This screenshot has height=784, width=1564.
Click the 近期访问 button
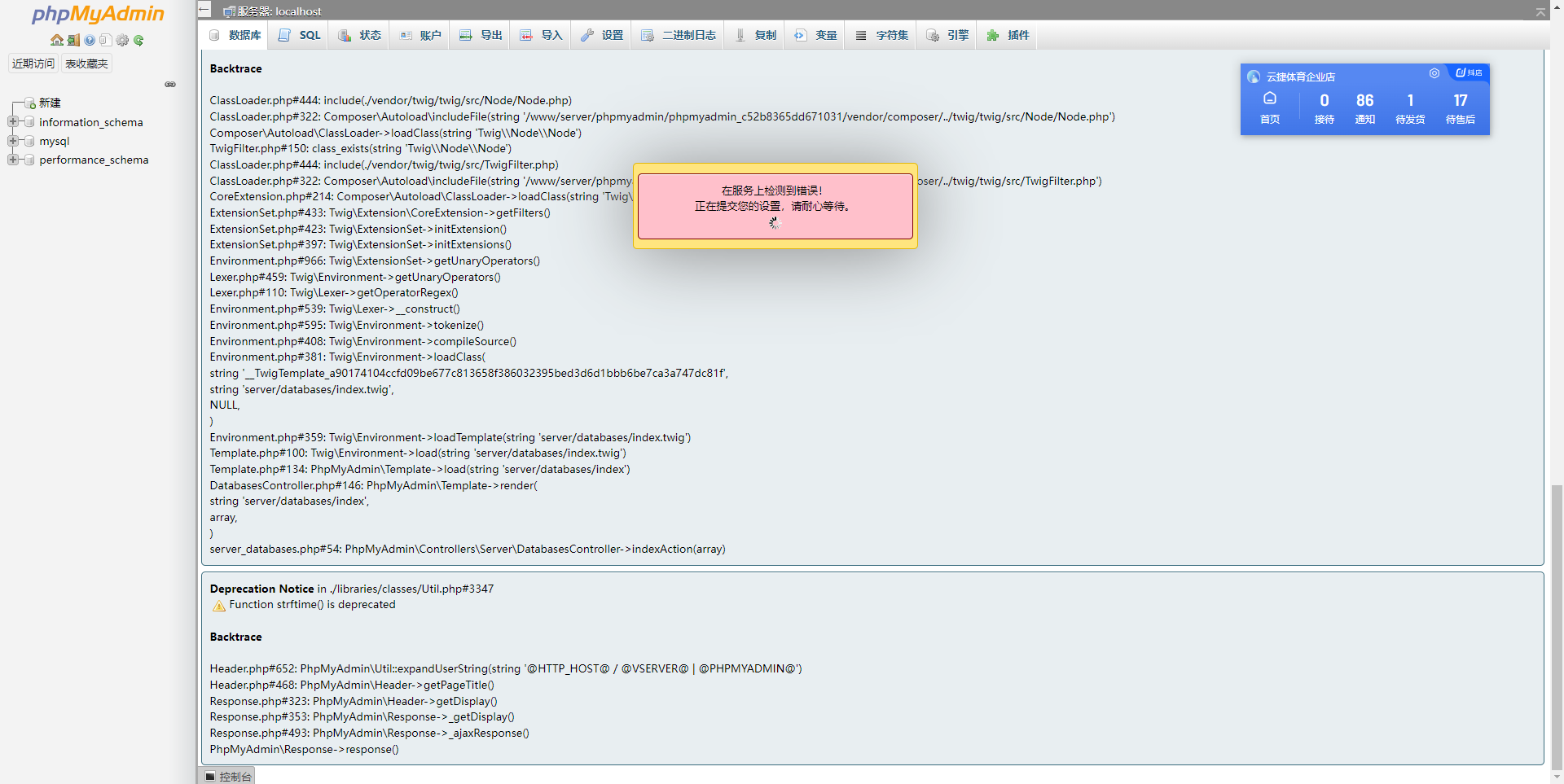pyautogui.click(x=33, y=64)
